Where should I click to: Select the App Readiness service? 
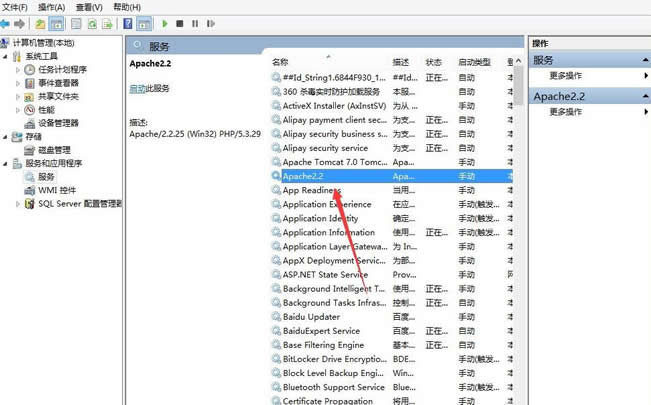click(392, 190)
